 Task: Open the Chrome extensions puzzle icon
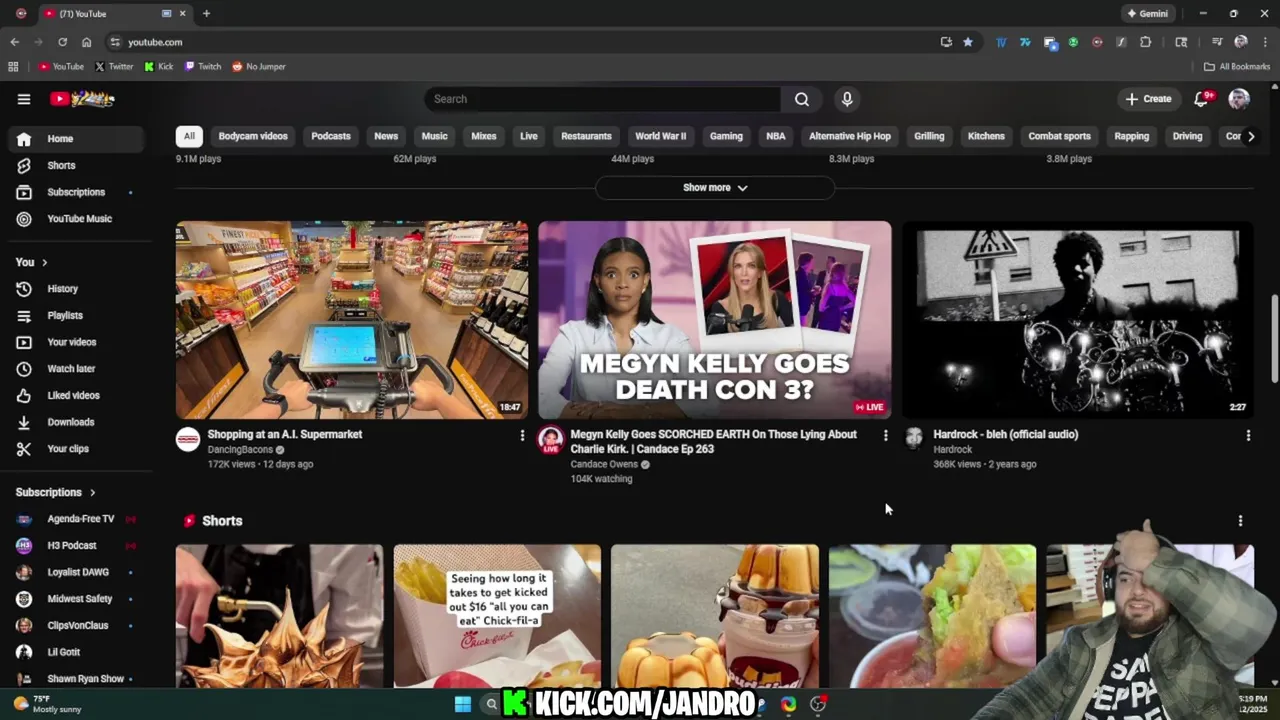[1146, 42]
